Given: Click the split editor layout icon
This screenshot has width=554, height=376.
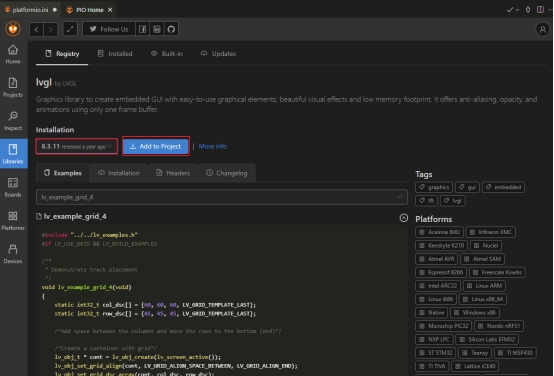Looking at the screenshot, I should pos(540,10).
